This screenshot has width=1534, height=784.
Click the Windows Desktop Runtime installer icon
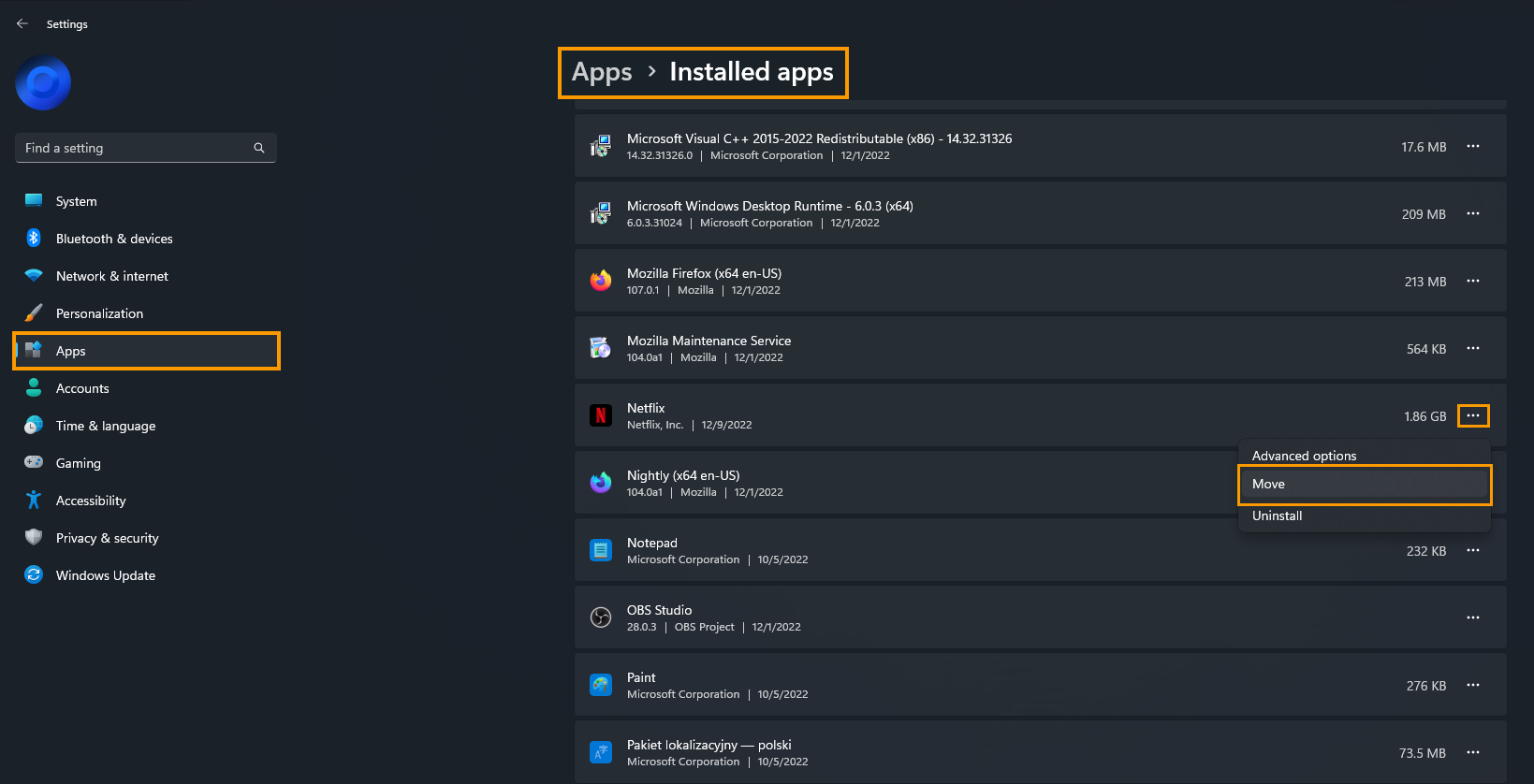[x=601, y=213]
